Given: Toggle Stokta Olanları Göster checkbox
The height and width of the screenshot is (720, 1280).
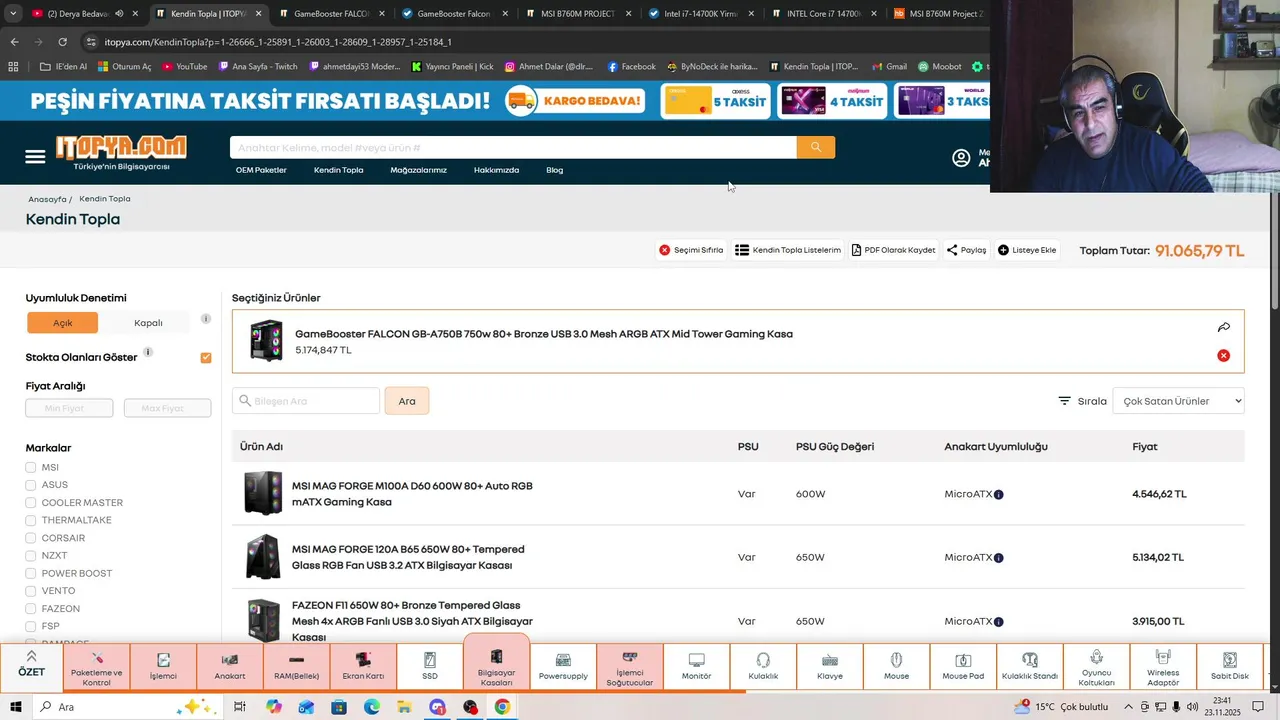Looking at the screenshot, I should tap(206, 357).
